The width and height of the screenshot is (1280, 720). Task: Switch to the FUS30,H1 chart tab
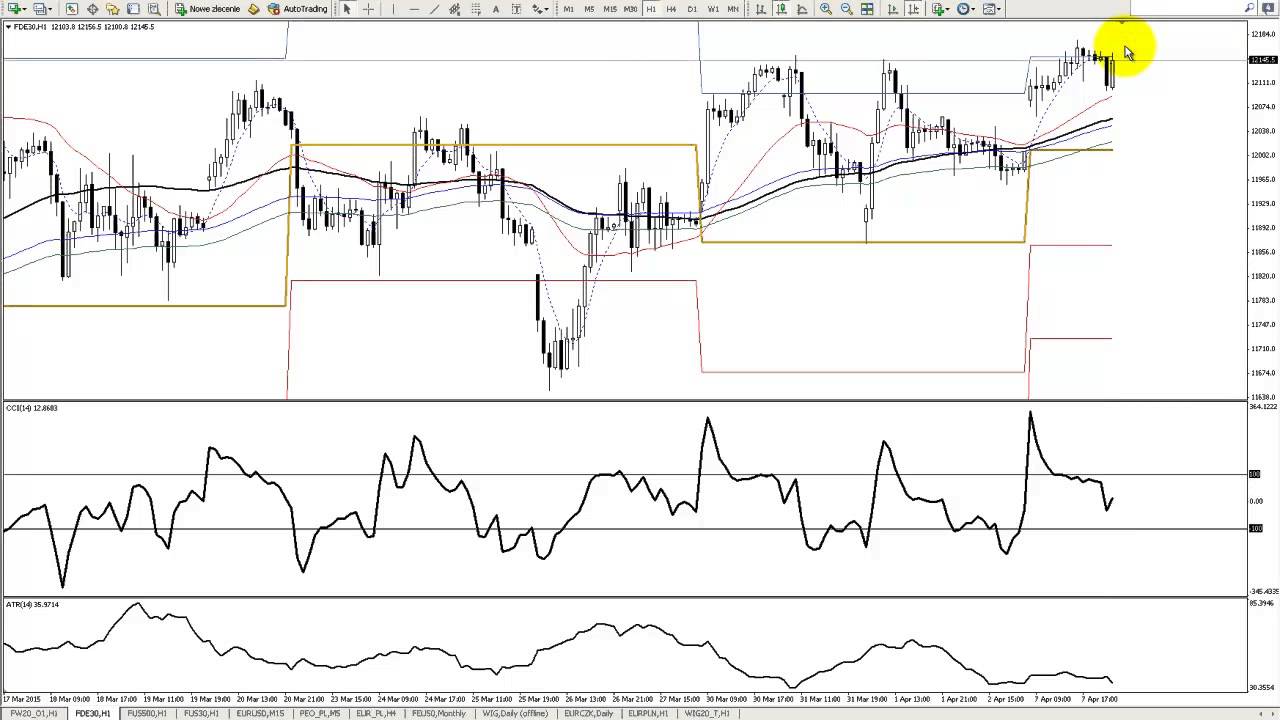tap(201, 714)
